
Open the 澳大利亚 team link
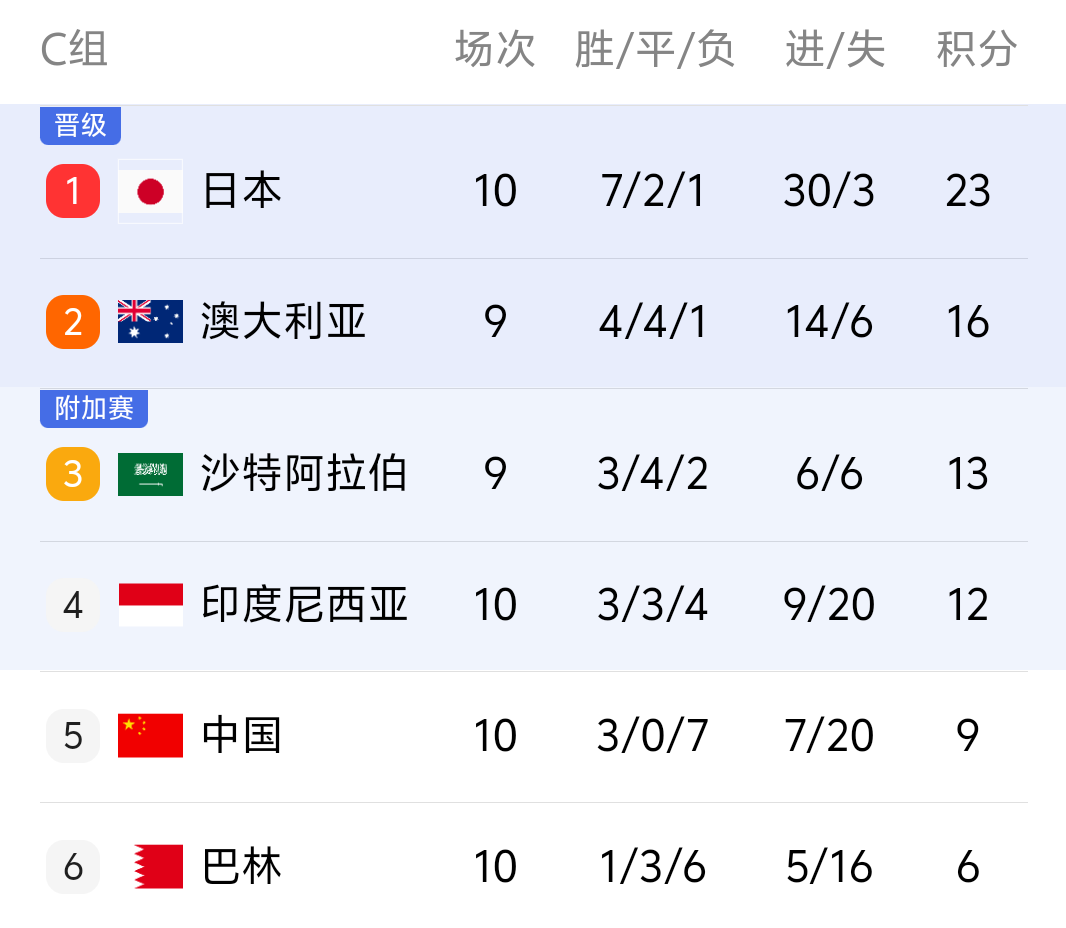[284, 322]
